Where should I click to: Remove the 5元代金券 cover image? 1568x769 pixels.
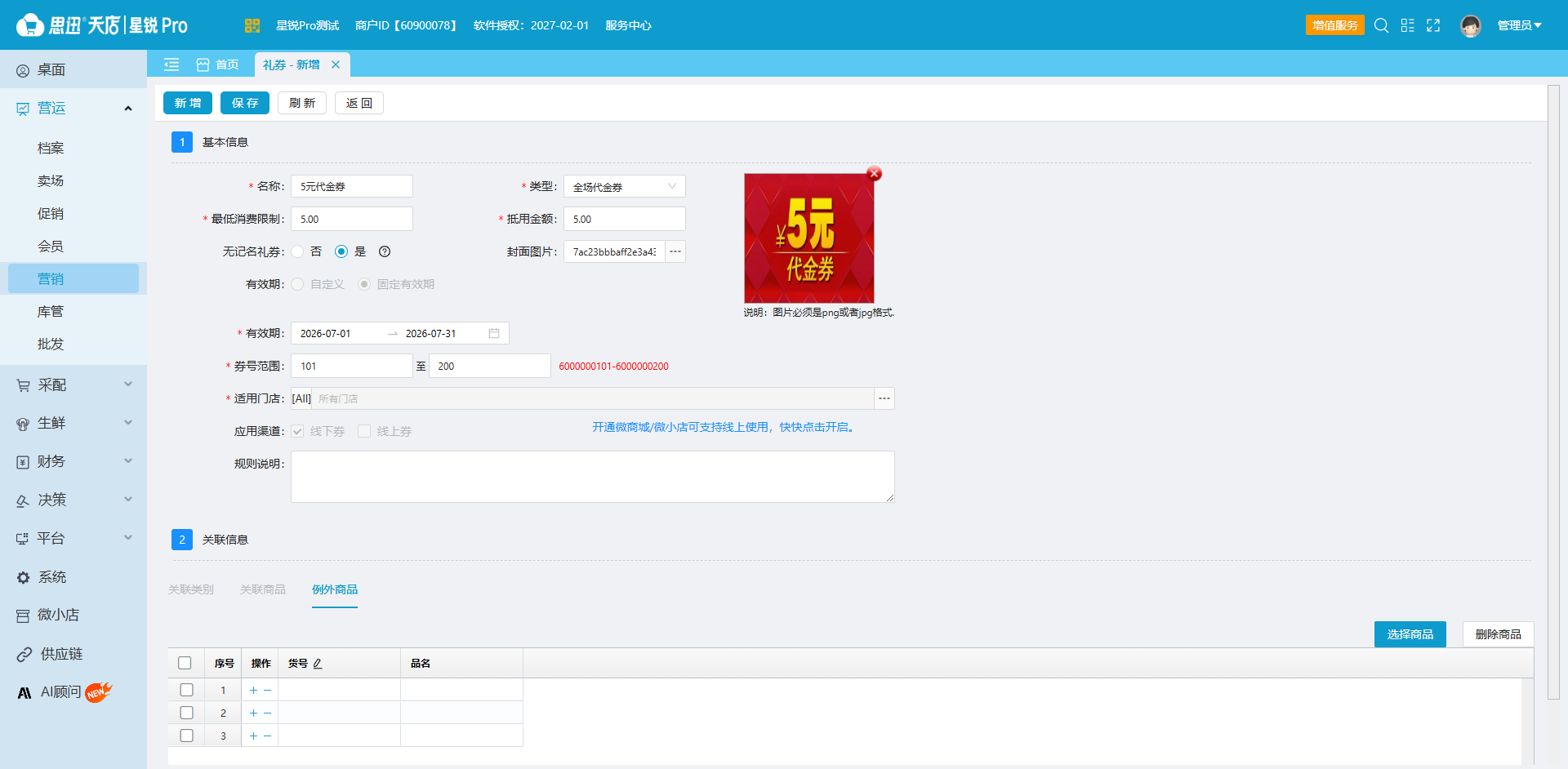click(x=874, y=174)
